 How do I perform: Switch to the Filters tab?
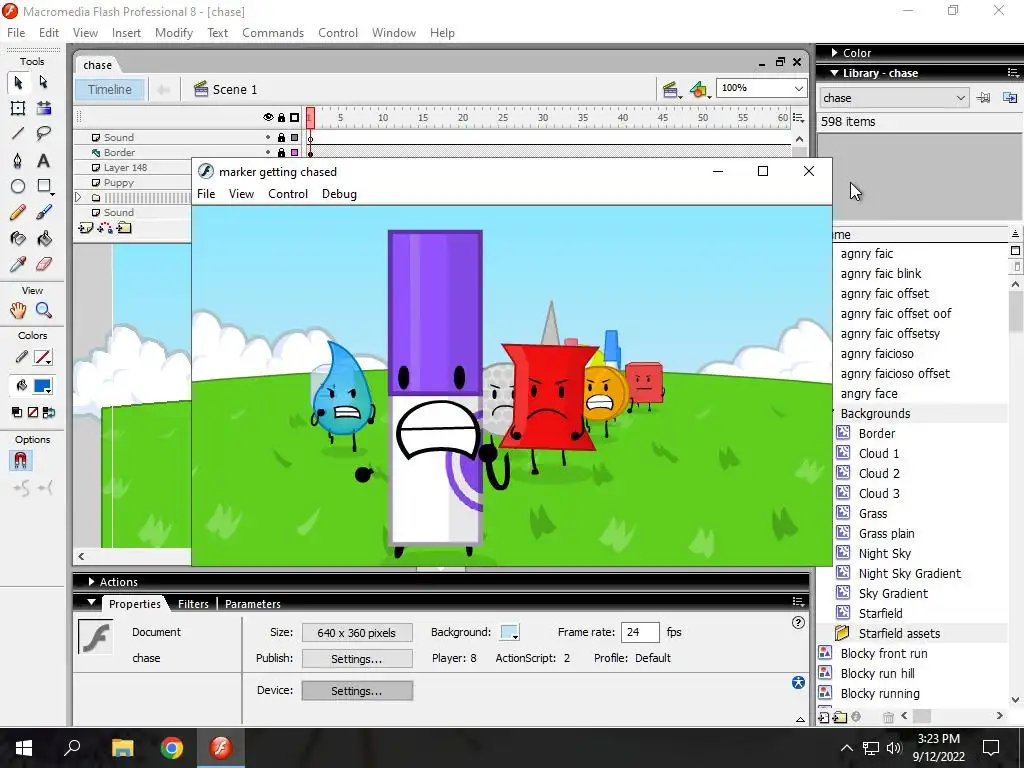pos(193,604)
